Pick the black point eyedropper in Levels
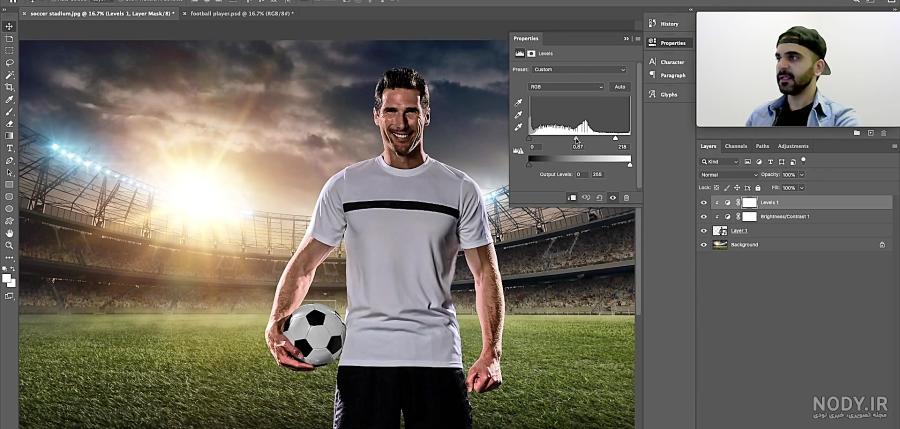 click(x=518, y=102)
